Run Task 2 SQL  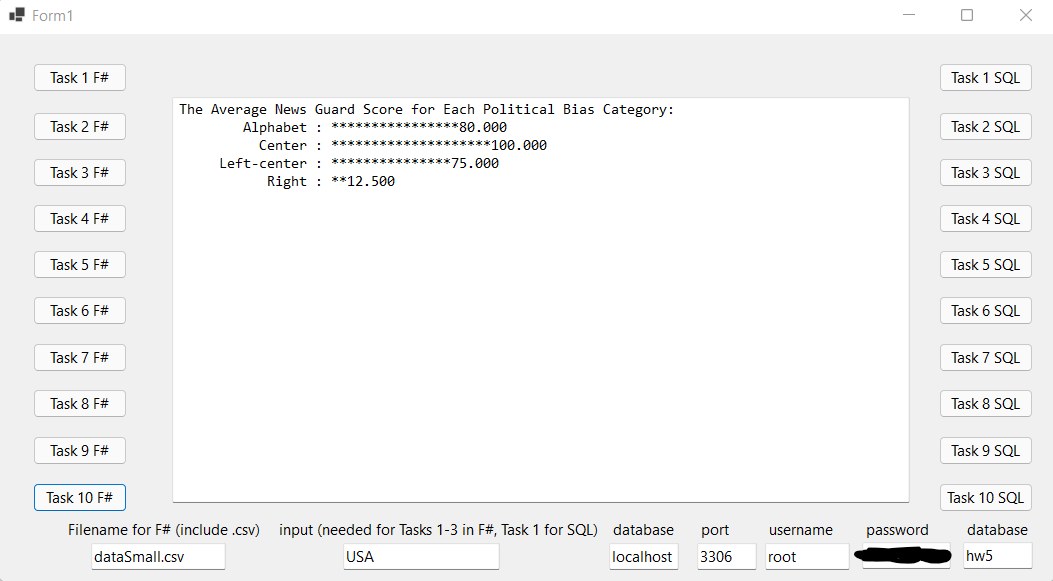[x=985, y=126]
